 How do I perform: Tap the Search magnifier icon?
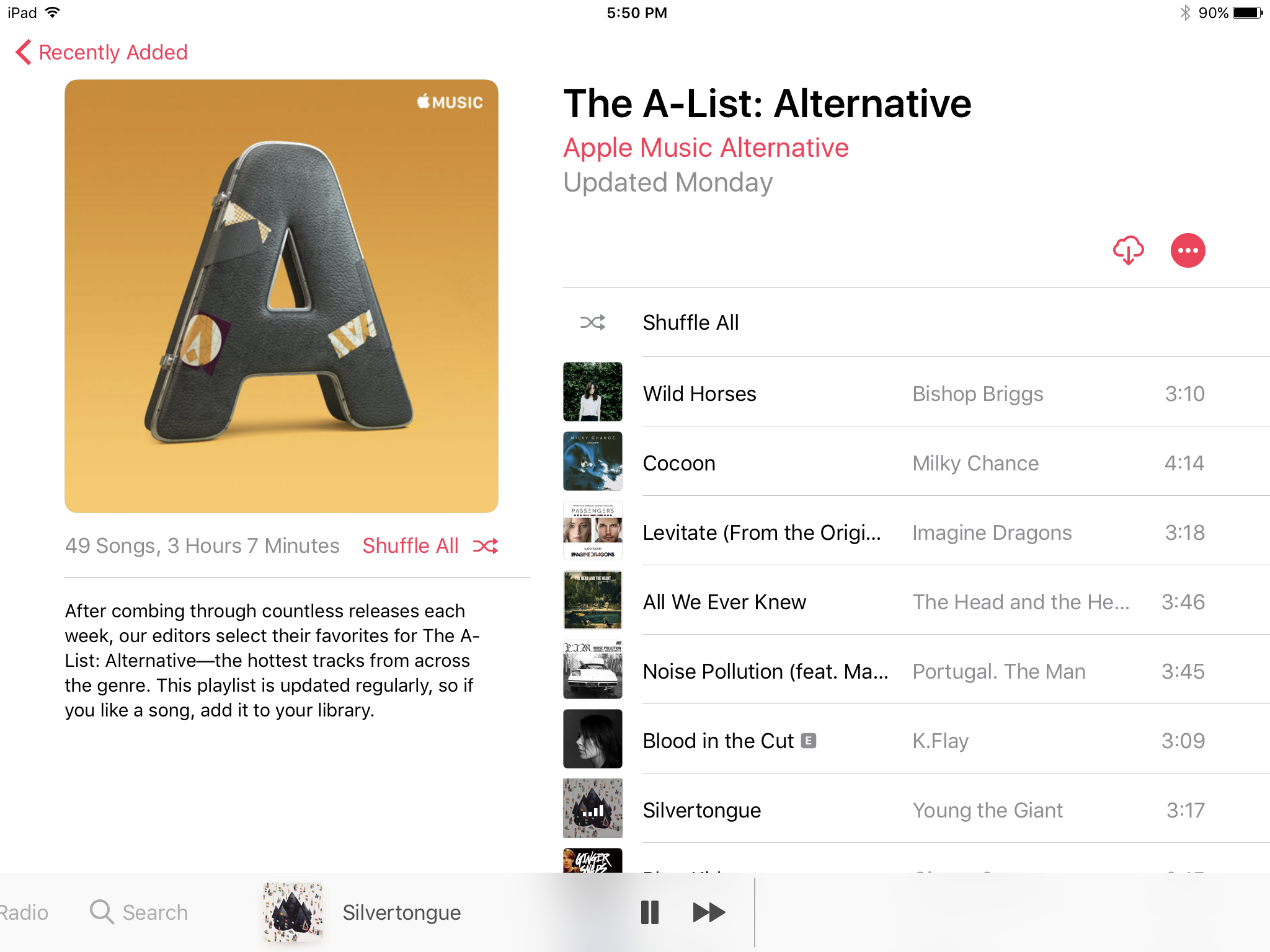(x=102, y=912)
